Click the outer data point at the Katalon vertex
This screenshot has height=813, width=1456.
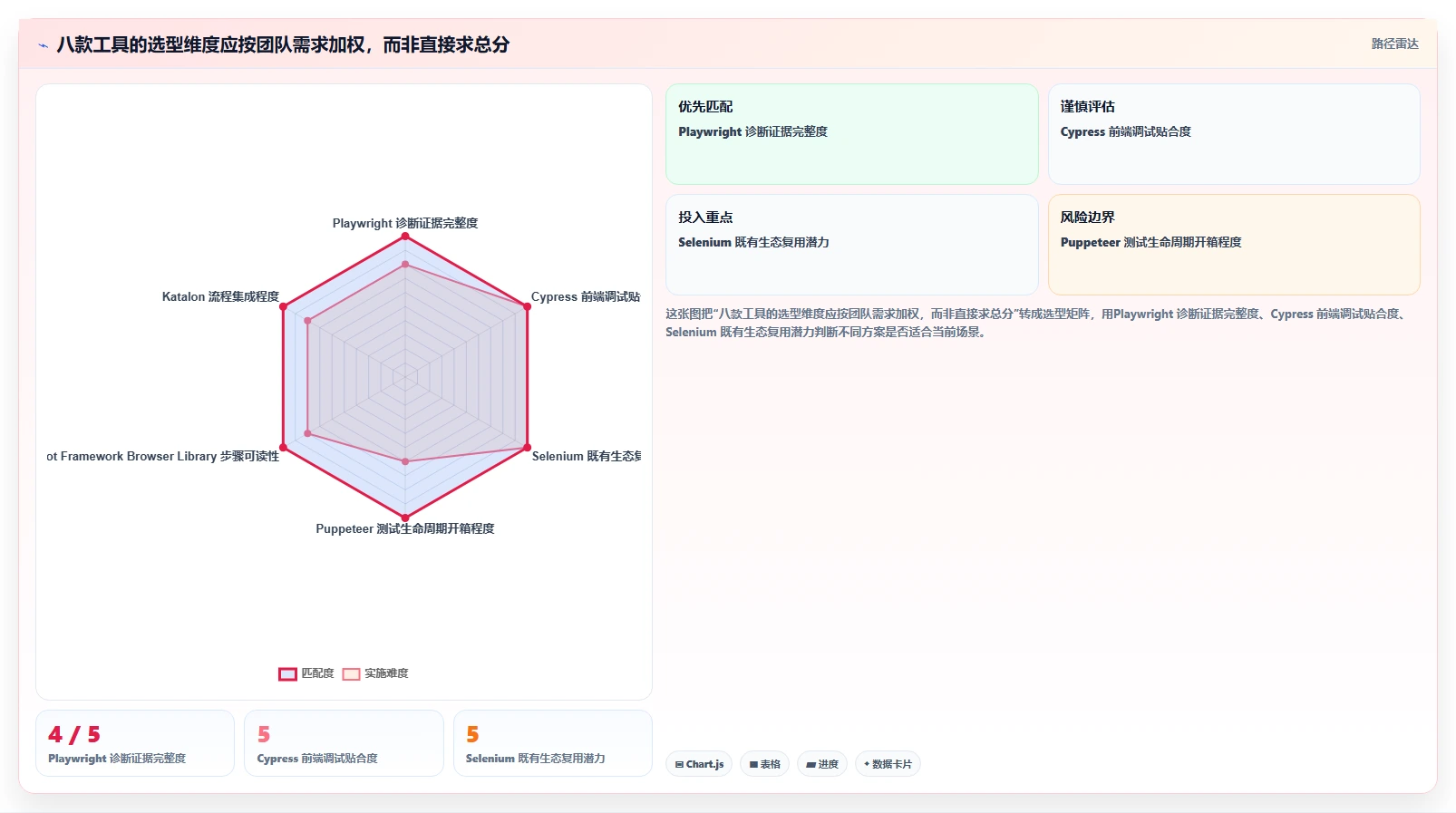tap(284, 307)
